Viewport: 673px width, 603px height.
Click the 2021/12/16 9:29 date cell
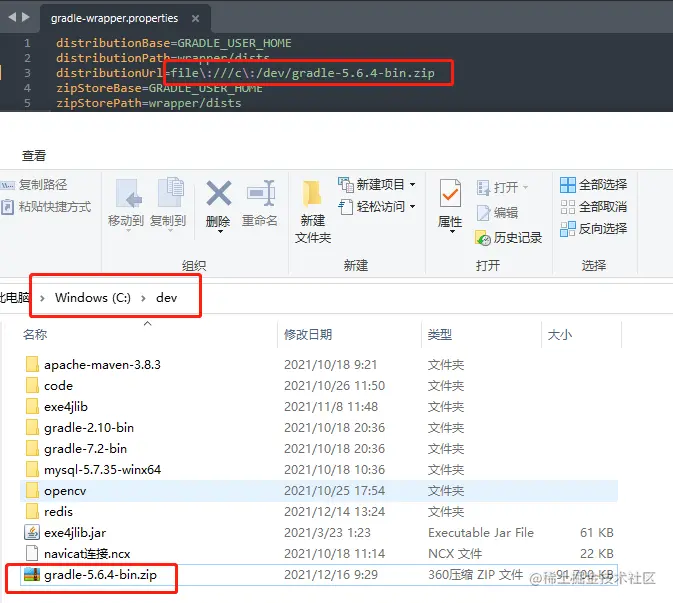pos(330,575)
